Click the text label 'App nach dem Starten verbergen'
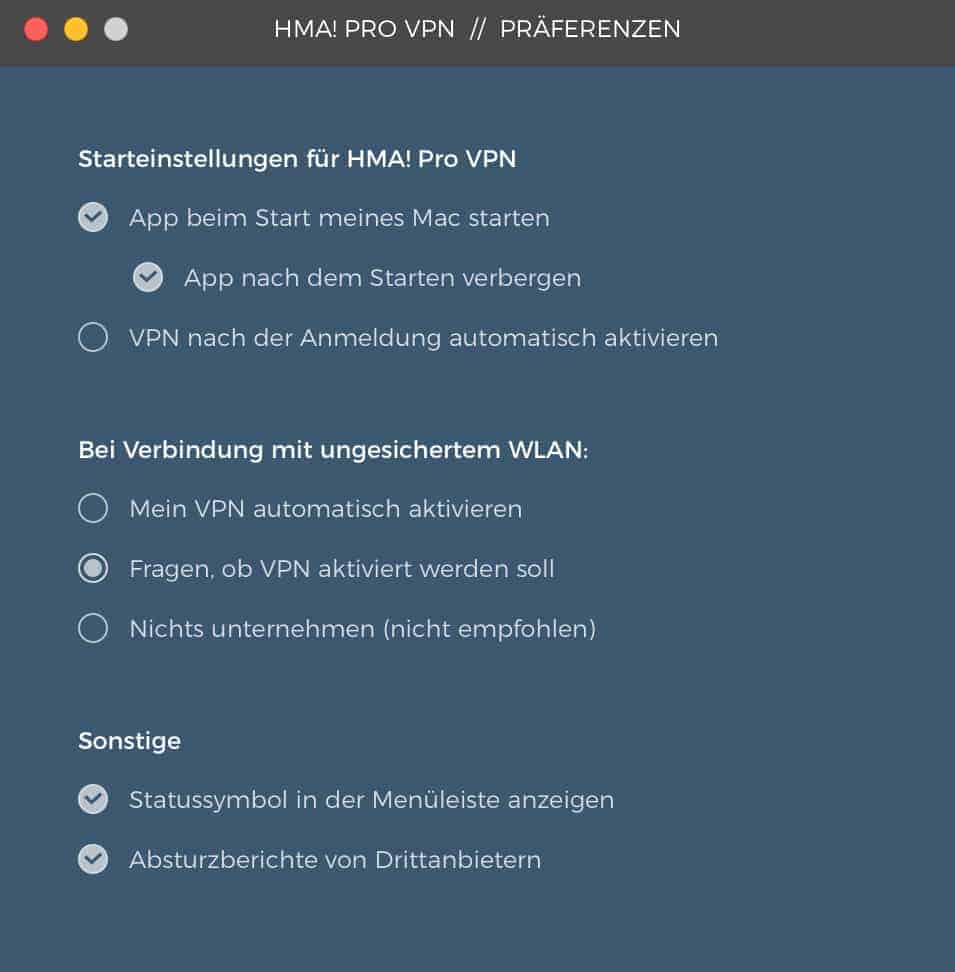The image size is (955, 972). point(383,278)
